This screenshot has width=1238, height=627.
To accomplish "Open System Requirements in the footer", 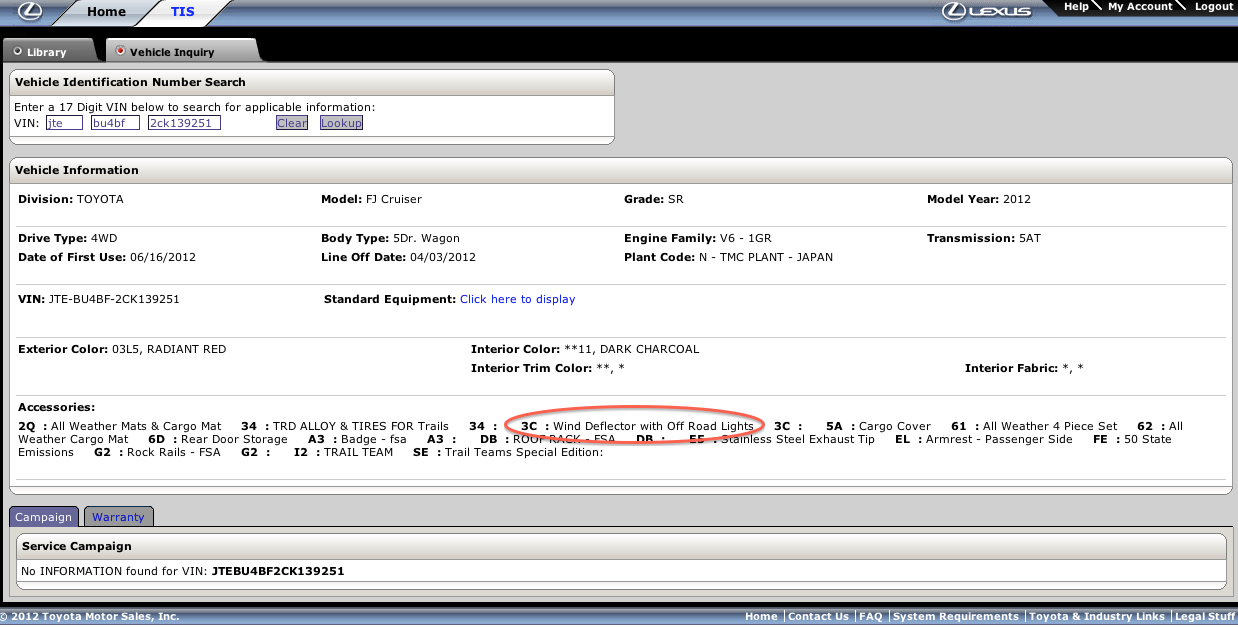I will (955, 617).
